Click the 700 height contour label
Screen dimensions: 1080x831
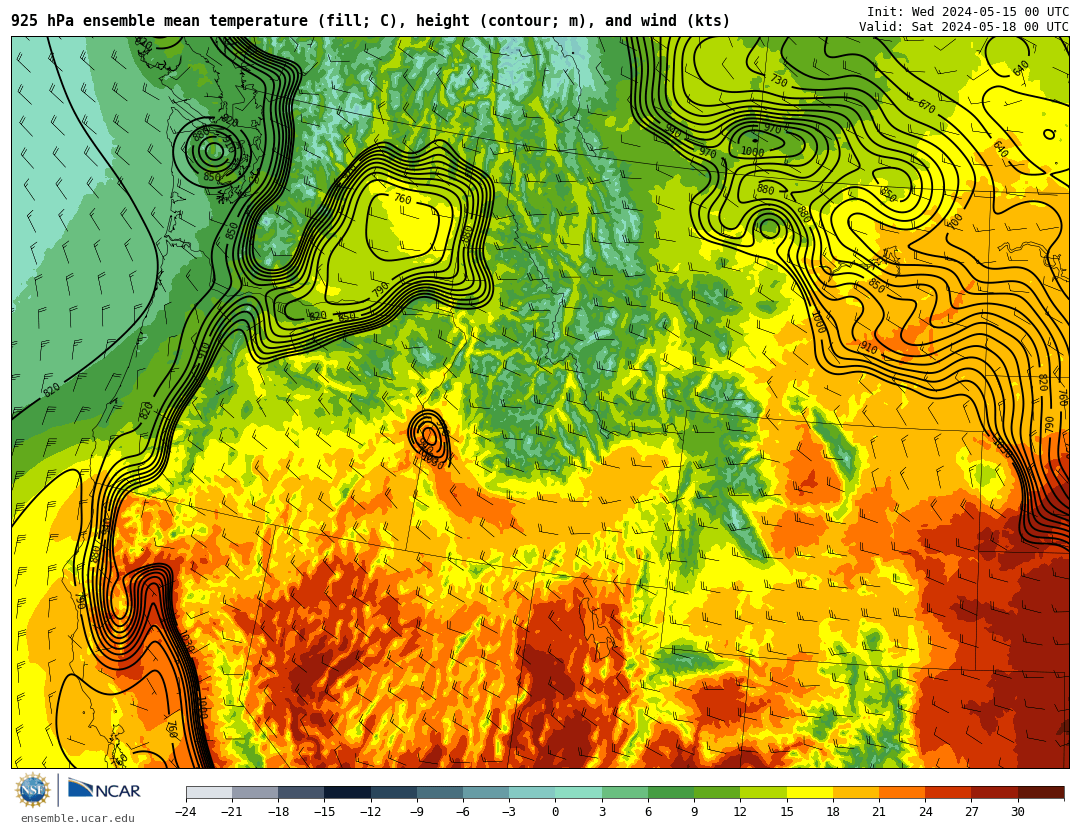pyautogui.click(x=955, y=222)
